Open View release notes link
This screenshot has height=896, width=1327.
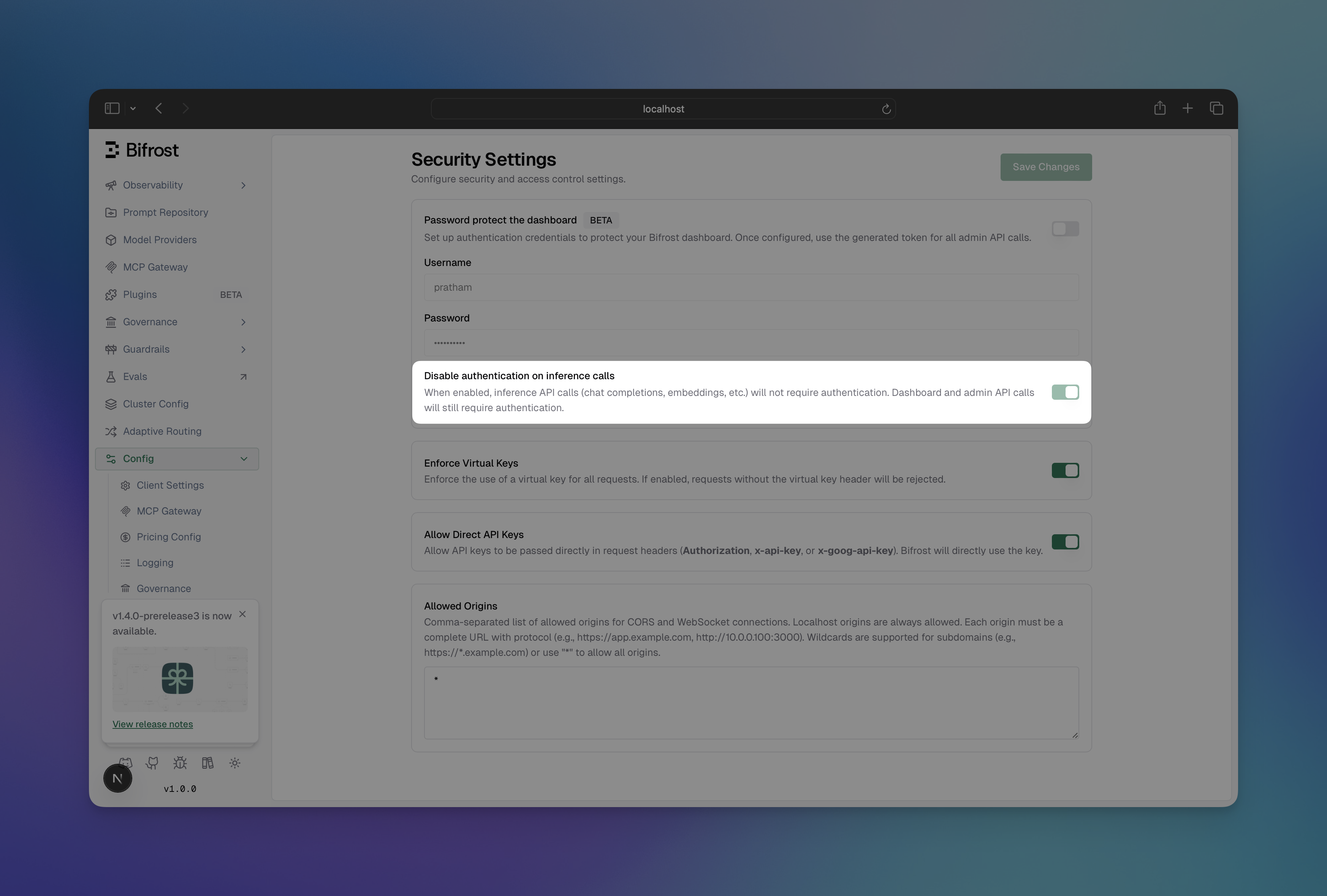pyautogui.click(x=152, y=723)
